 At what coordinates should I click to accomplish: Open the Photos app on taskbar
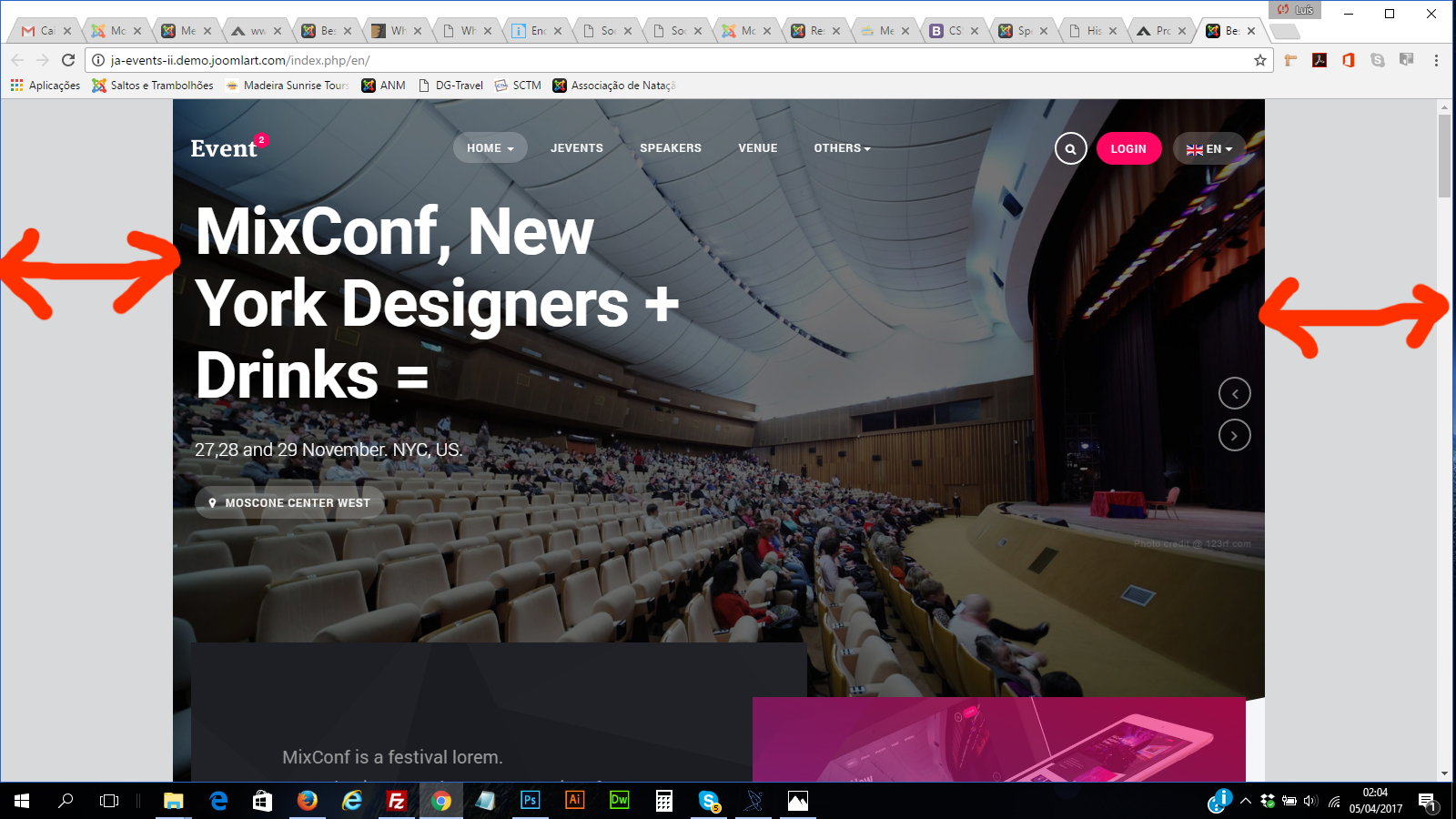[798, 801]
